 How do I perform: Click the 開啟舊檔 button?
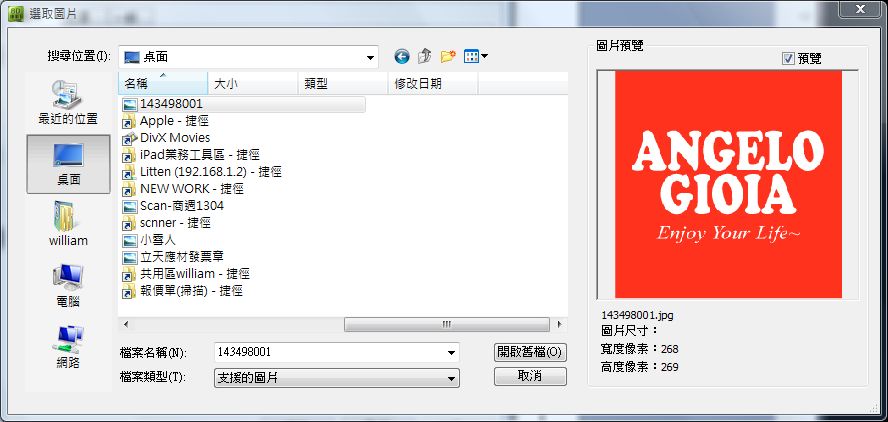[530, 352]
